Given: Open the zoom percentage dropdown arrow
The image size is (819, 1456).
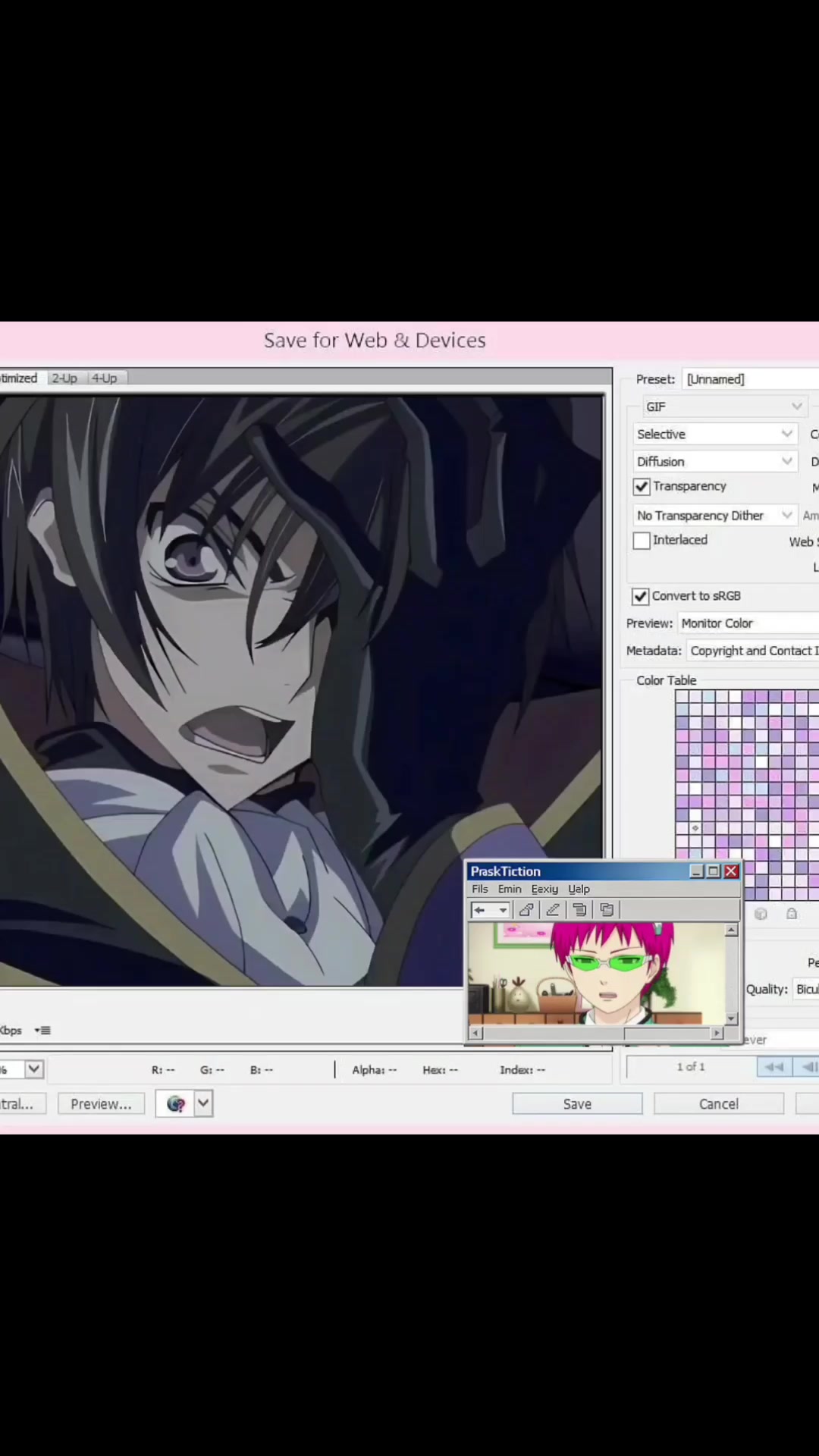Looking at the screenshot, I should [34, 1069].
